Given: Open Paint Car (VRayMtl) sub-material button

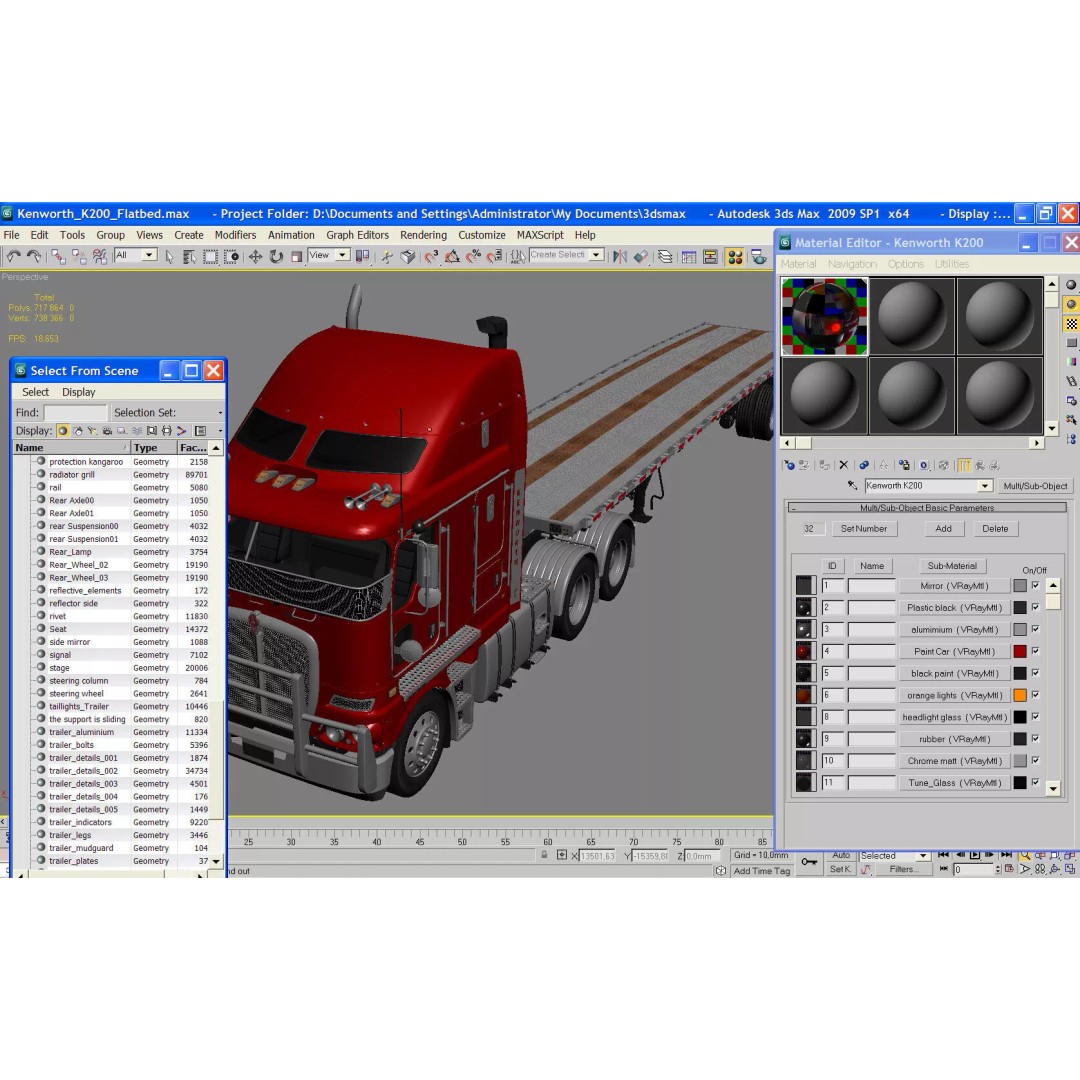Looking at the screenshot, I should point(954,651).
